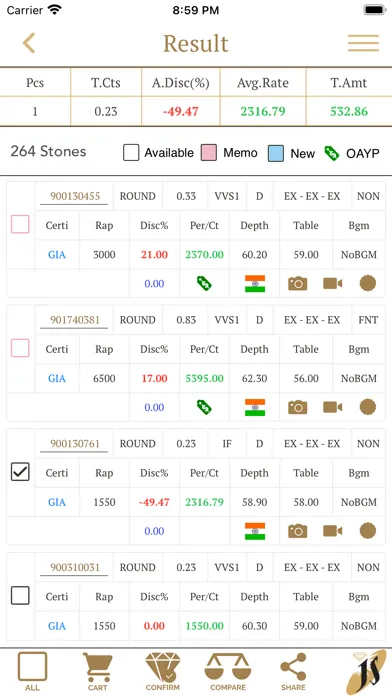Select checkbox for stone 900130455
Screen dimensions: 392x696
tap(20, 224)
